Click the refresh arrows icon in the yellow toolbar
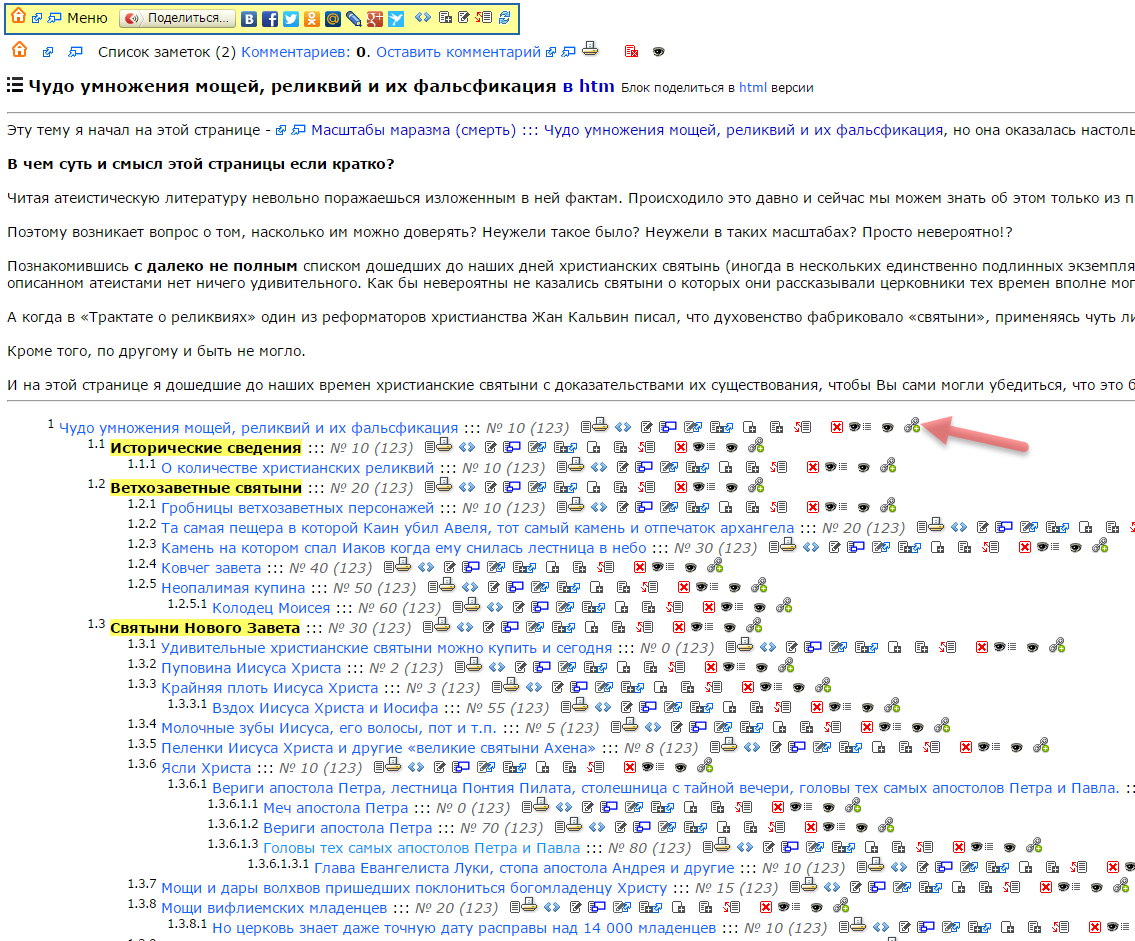This screenshot has width=1135, height=941. [505, 17]
